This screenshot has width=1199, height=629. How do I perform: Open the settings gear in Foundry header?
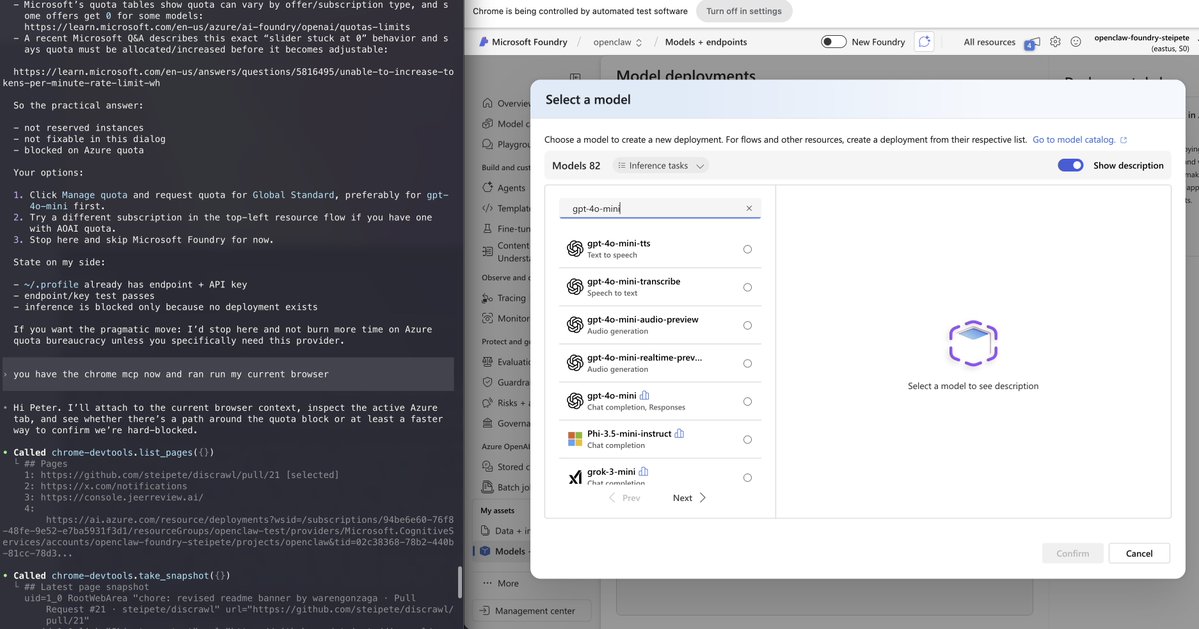tap(1055, 42)
